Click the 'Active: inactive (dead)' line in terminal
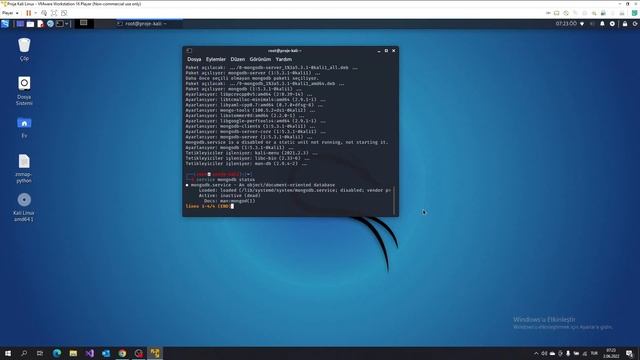The height and width of the screenshot is (360, 640). 229,196
